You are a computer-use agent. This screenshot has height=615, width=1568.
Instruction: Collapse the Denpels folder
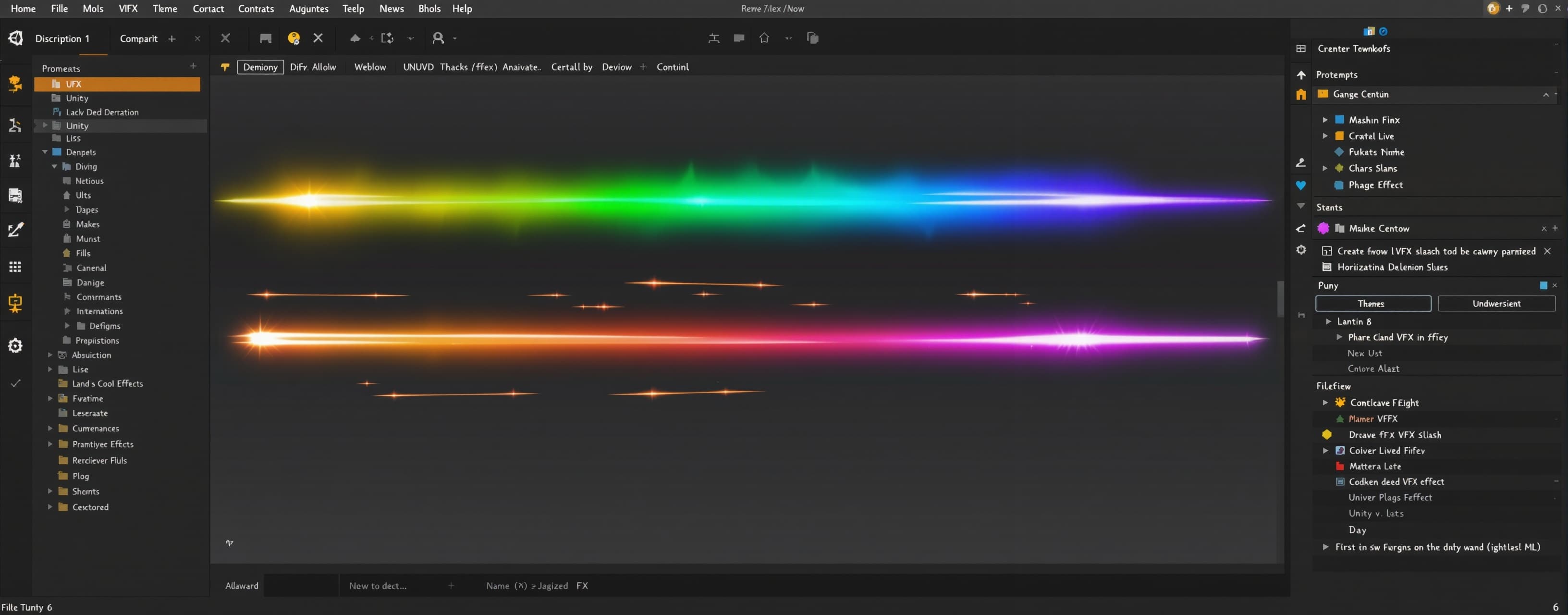pyautogui.click(x=45, y=152)
